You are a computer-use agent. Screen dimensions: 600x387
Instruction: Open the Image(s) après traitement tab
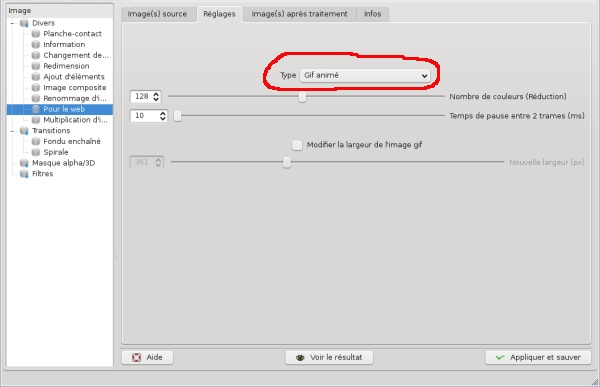(x=299, y=14)
